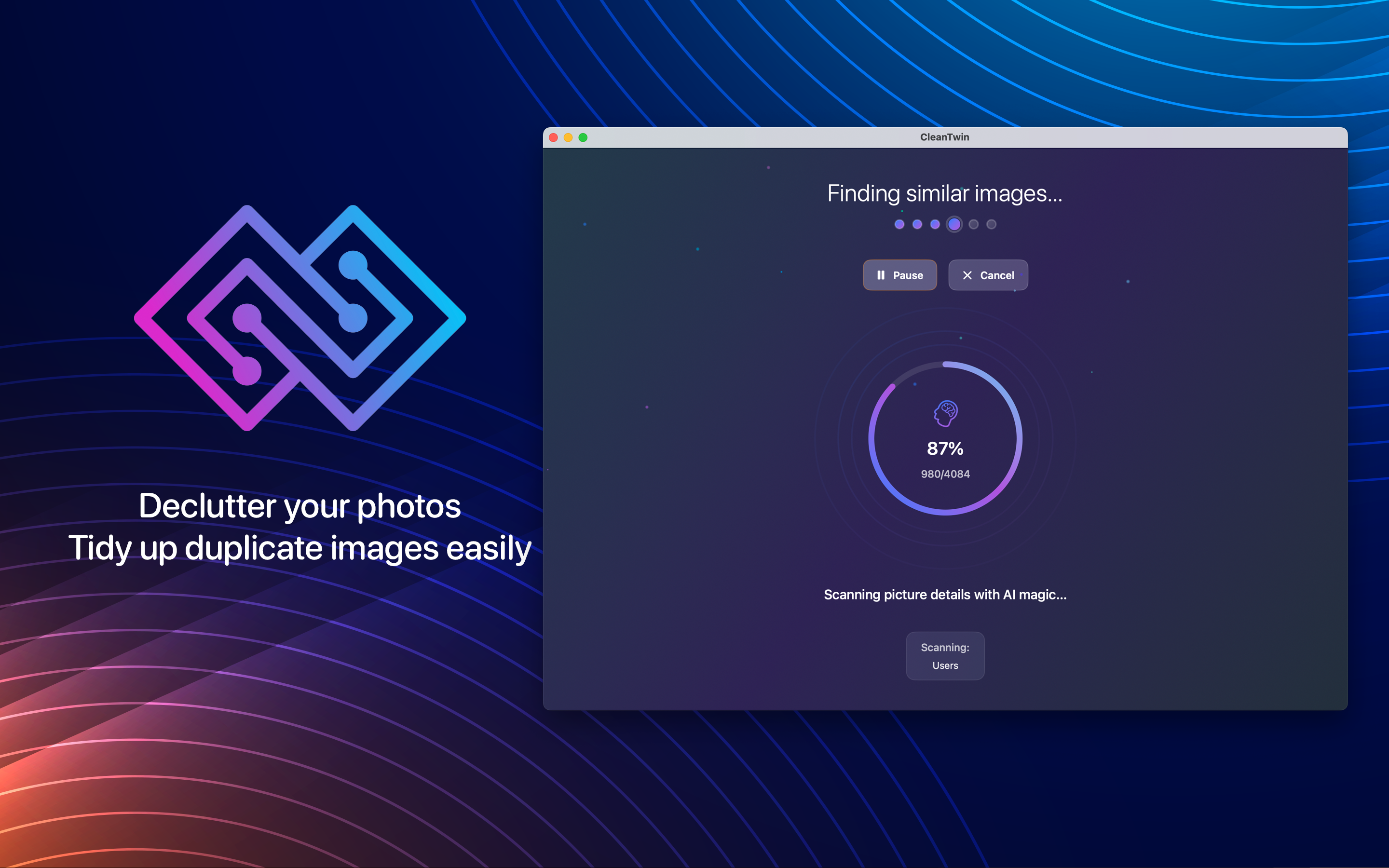Click the CleanTwin window title
The height and width of the screenshot is (868, 1389).
click(x=945, y=137)
